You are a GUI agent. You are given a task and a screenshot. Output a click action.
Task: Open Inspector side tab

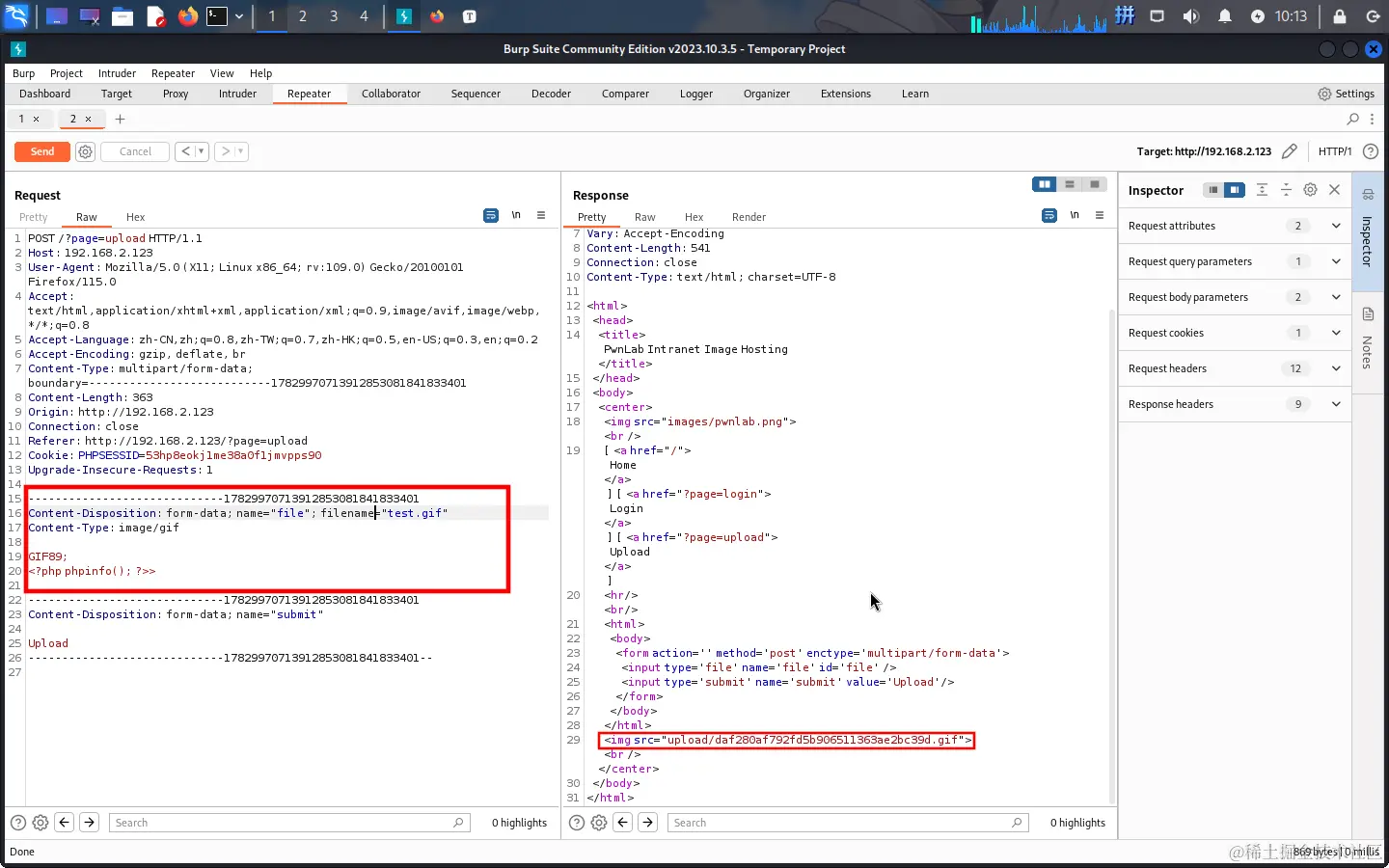(x=1367, y=231)
